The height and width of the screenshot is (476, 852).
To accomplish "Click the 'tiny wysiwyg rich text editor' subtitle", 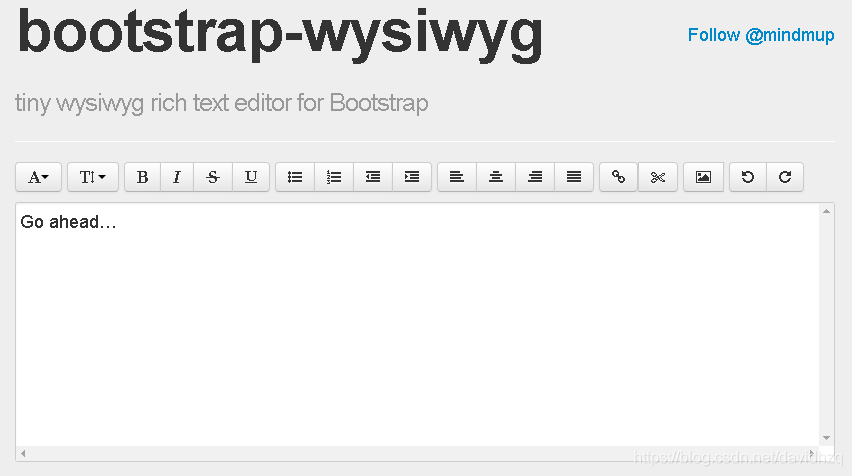I will tap(222, 103).
